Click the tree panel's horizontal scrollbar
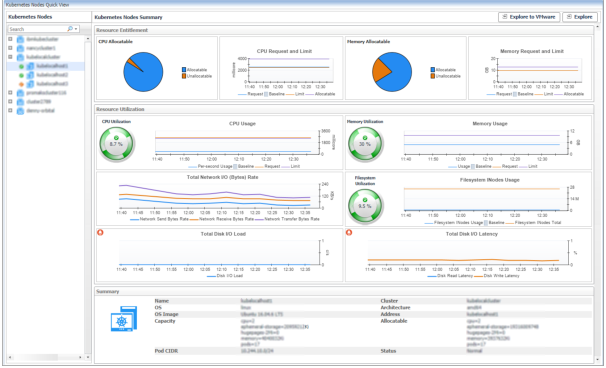 tap(46, 357)
